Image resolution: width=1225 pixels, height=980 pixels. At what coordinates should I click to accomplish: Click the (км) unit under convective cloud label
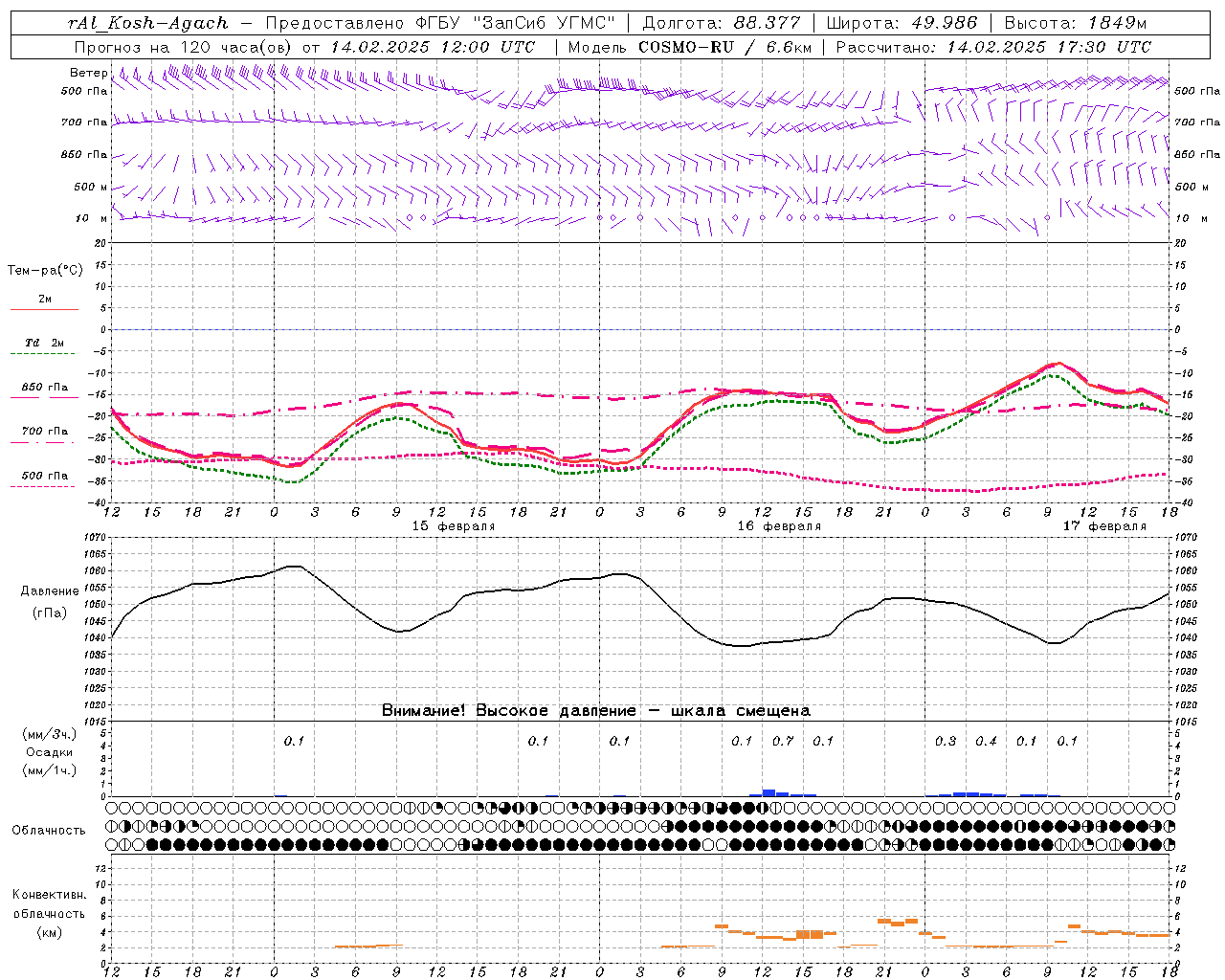(50, 932)
